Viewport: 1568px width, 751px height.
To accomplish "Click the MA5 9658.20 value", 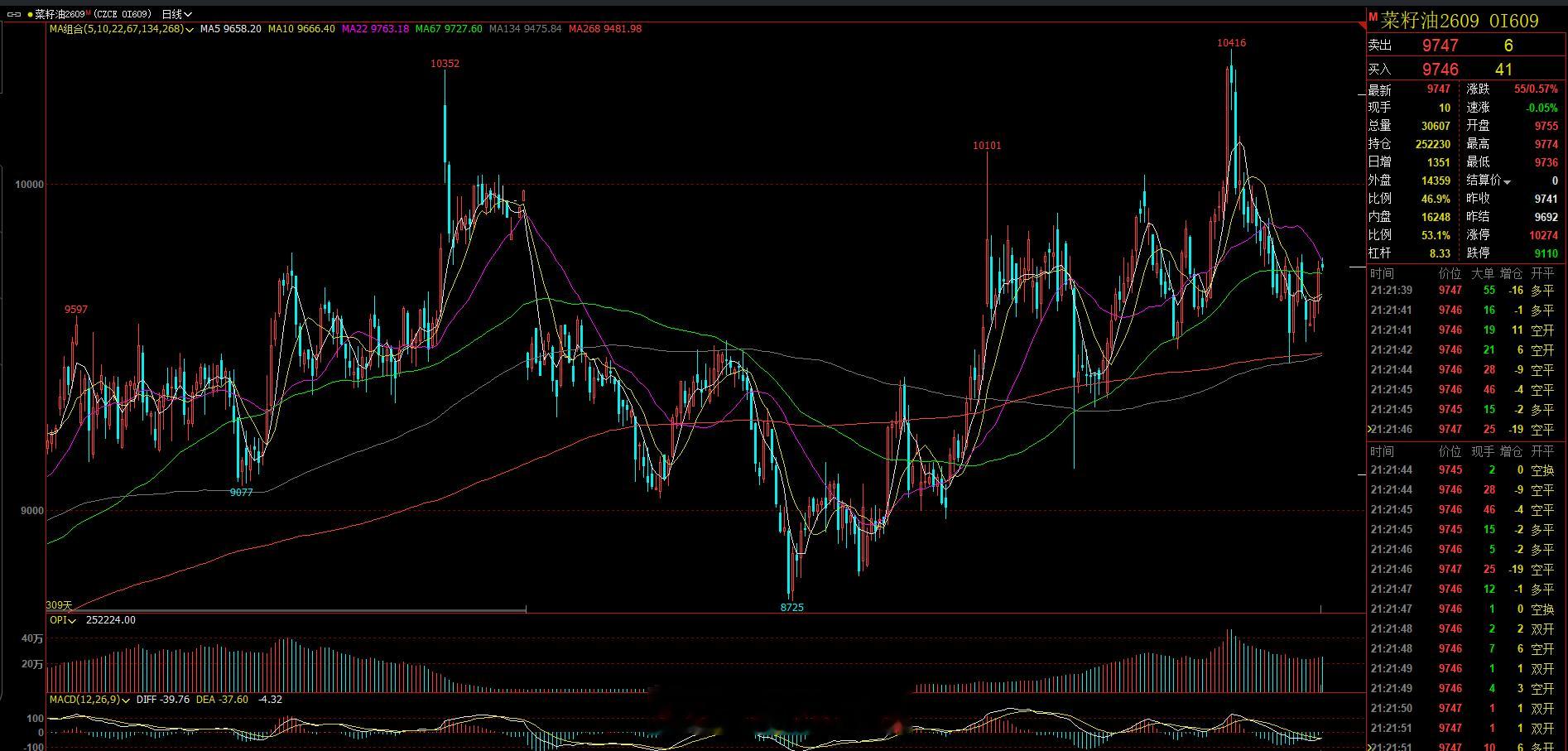I will (x=231, y=29).
